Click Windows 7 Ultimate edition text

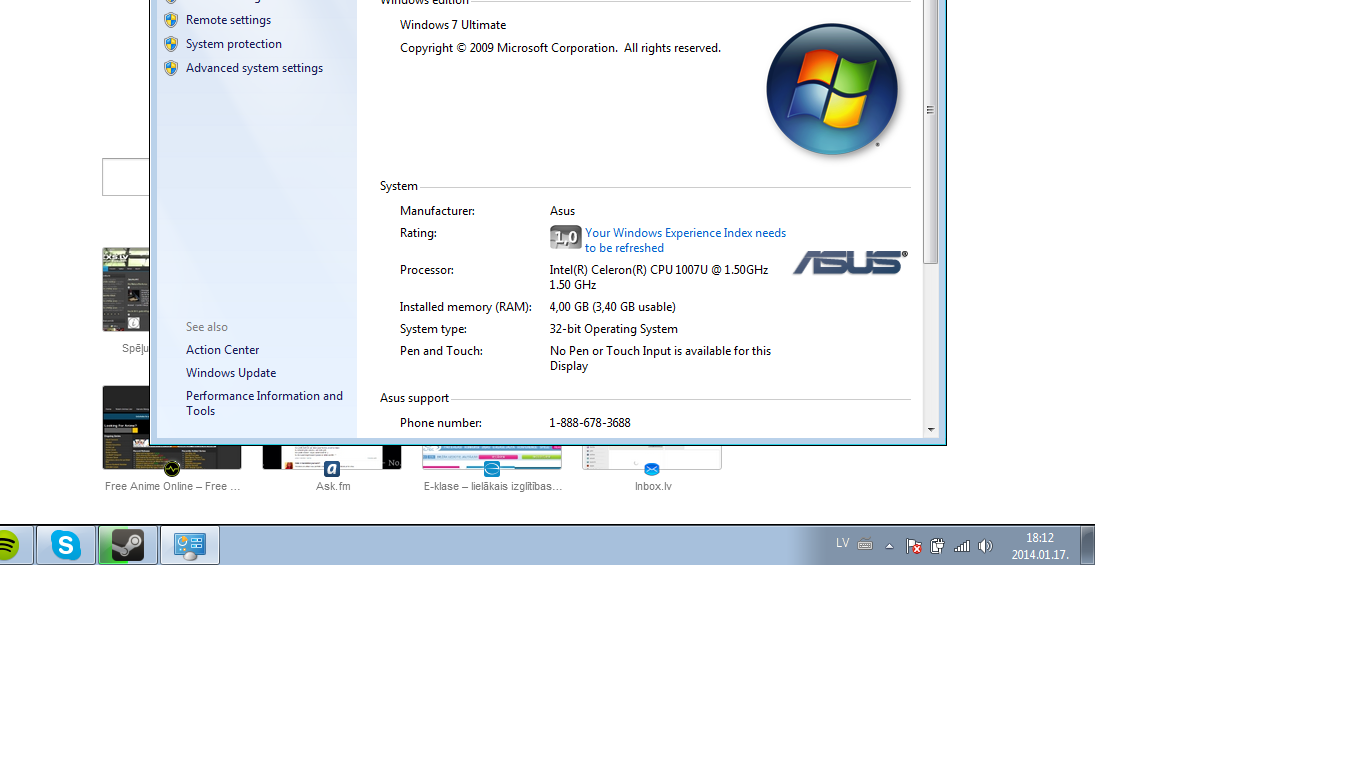[453, 25]
